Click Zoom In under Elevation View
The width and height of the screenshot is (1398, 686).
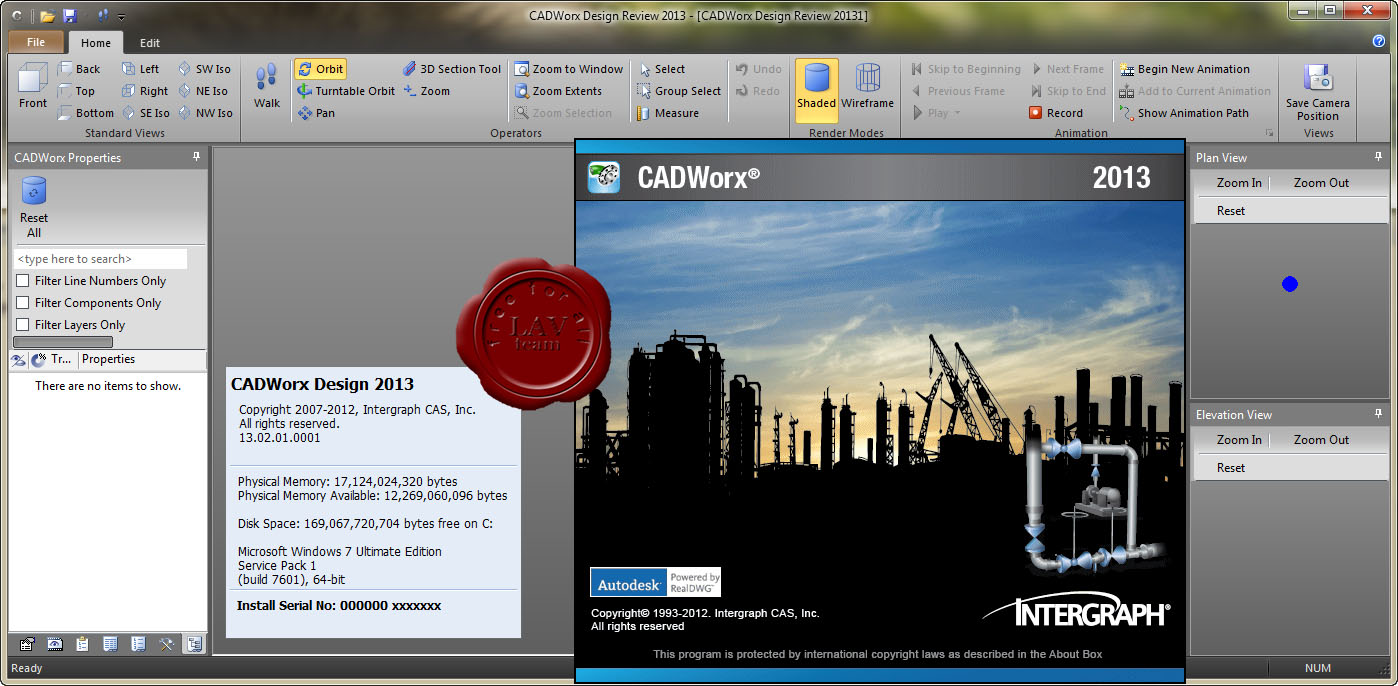(x=1239, y=440)
